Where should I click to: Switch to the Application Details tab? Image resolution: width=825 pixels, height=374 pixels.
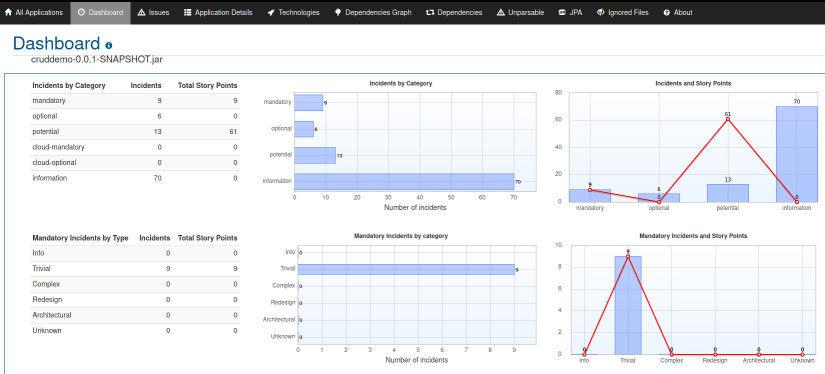(x=218, y=12)
